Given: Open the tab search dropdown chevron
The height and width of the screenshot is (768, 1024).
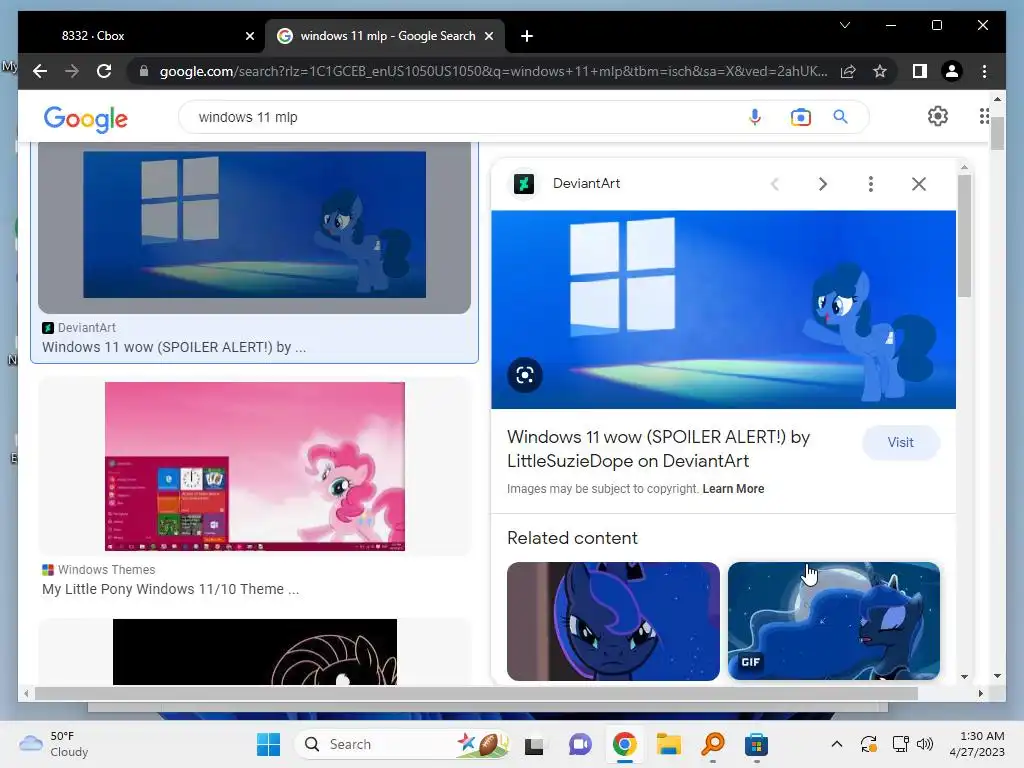Looking at the screenshot, I should click(844, 25).
